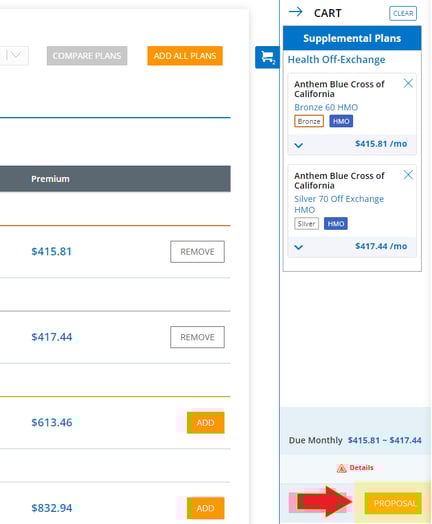Viewport: 432px width, 524px height.
Task: Remove Bronze 60 HMO from cart using X
Action: (x=408, y=83)
